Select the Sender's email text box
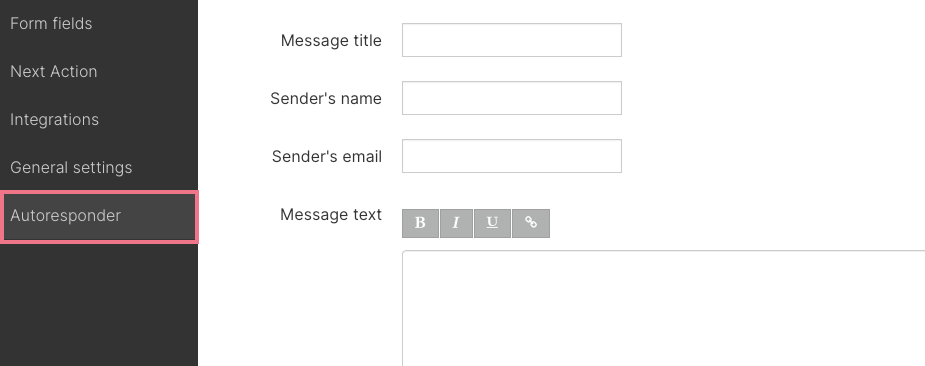925x366 pixels. (x=511, y=156)
